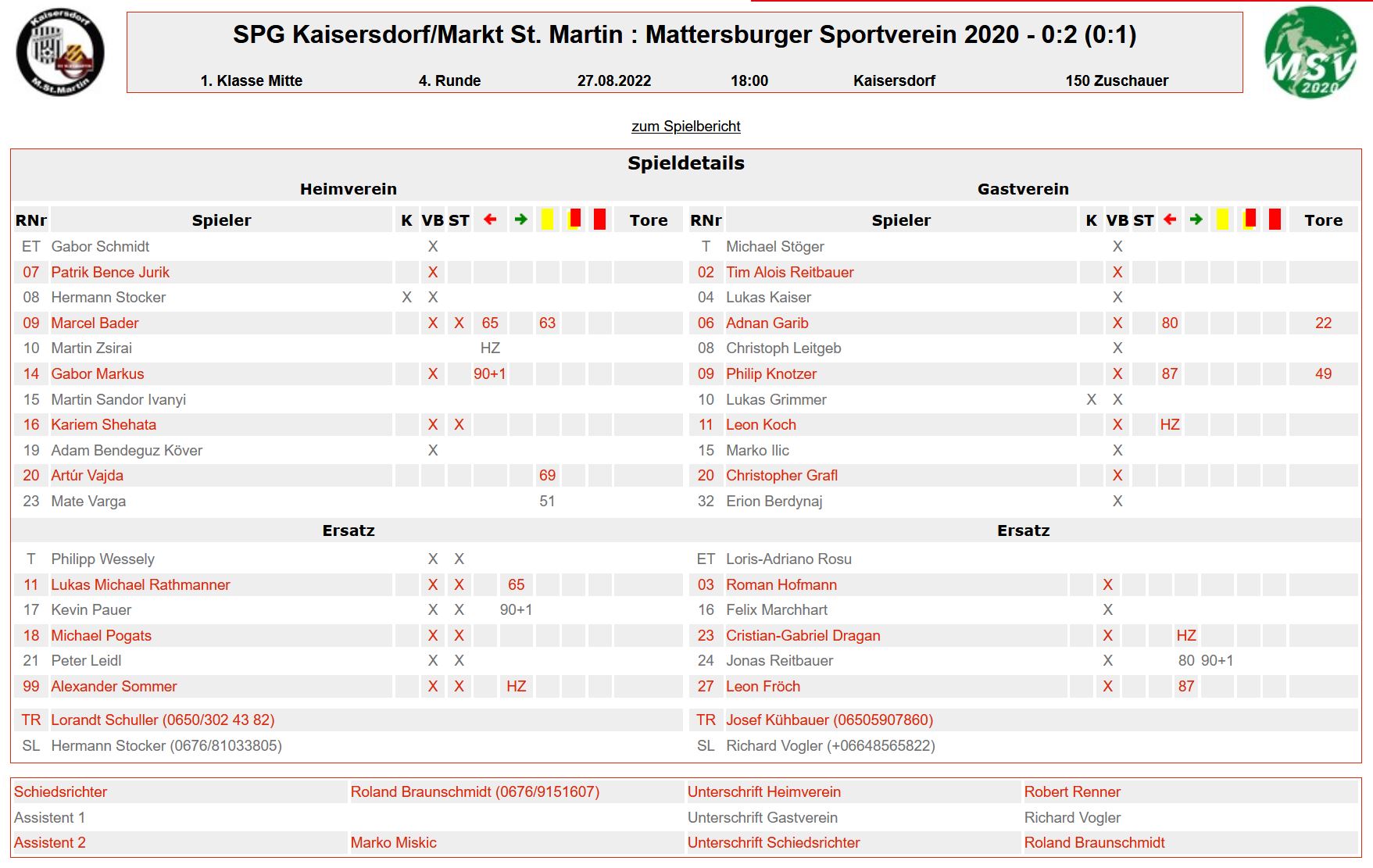1373x868 pixels.
Task: Click Hermann Stocker's captain K mark
Action: [406, 297]
